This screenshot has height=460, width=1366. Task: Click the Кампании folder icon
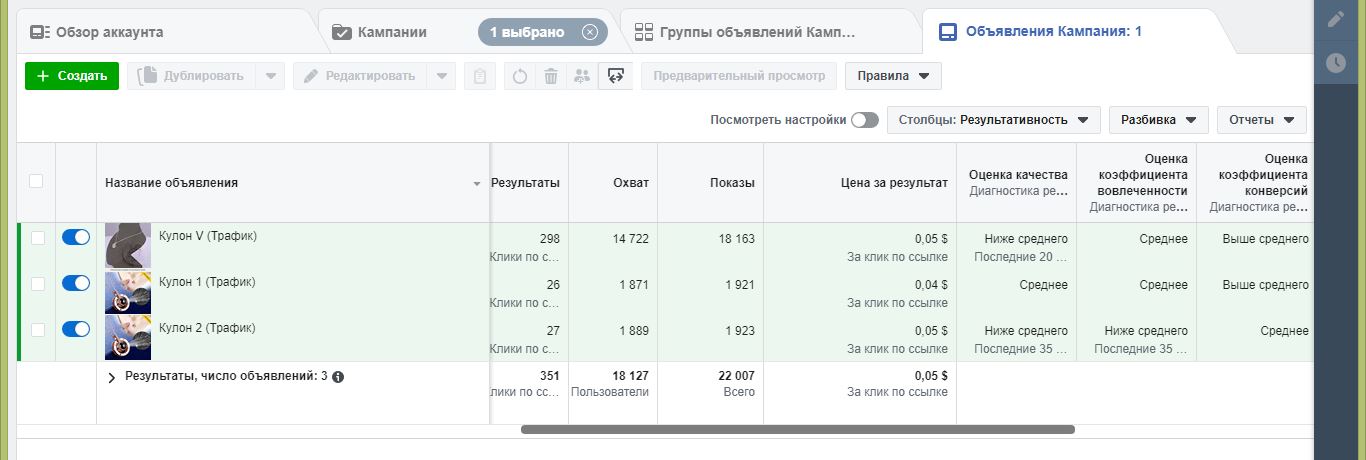coord(341,32)
